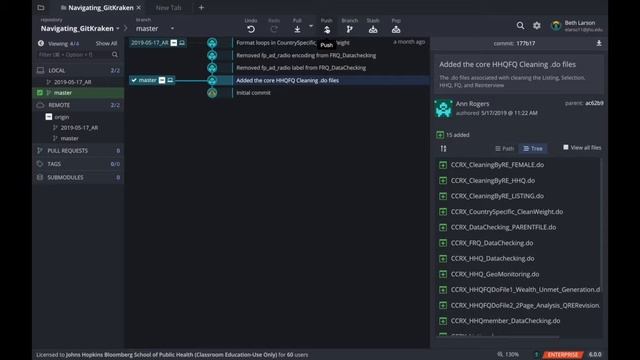Stash changes using the Stash icon
The image size is (640, 360).
(373, 29)
